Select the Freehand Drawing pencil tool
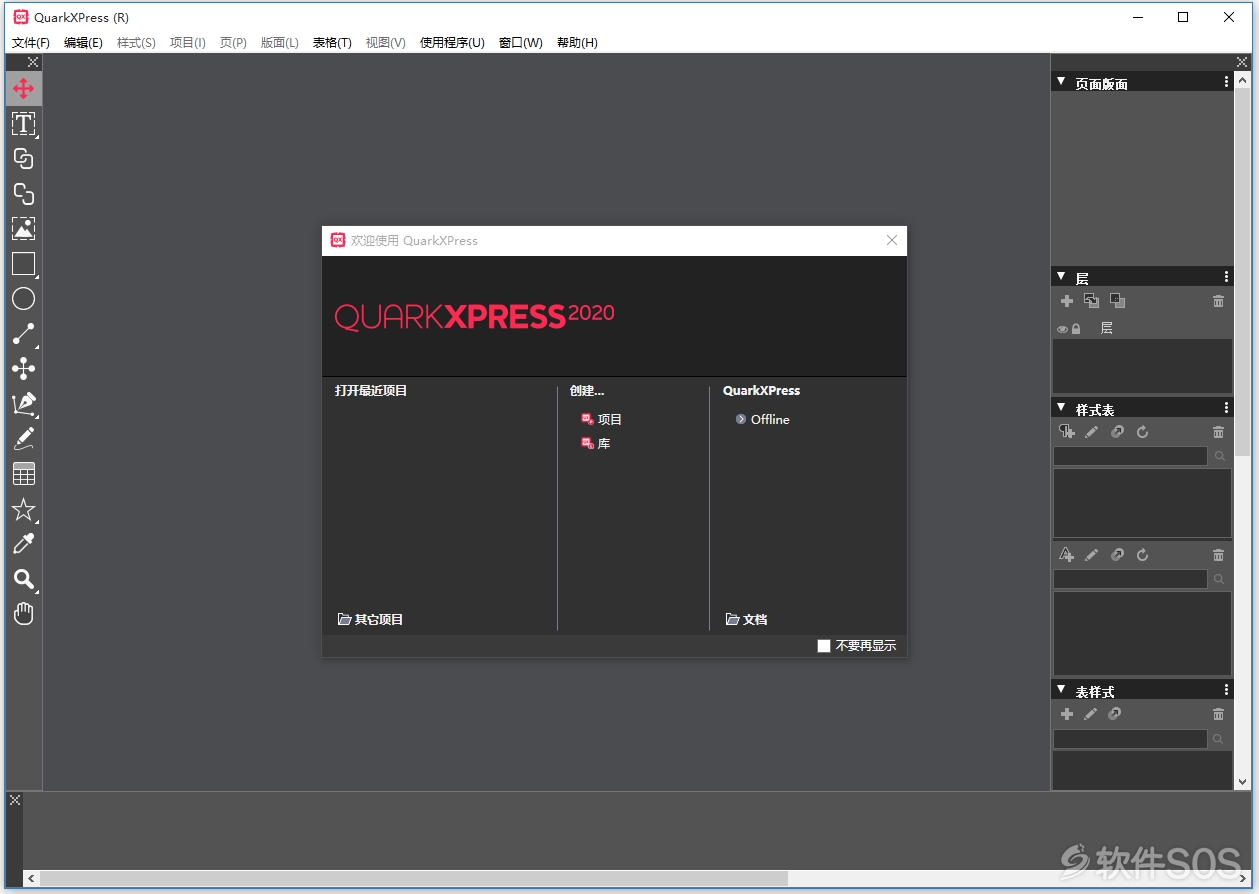 click(x=23, y=439)
